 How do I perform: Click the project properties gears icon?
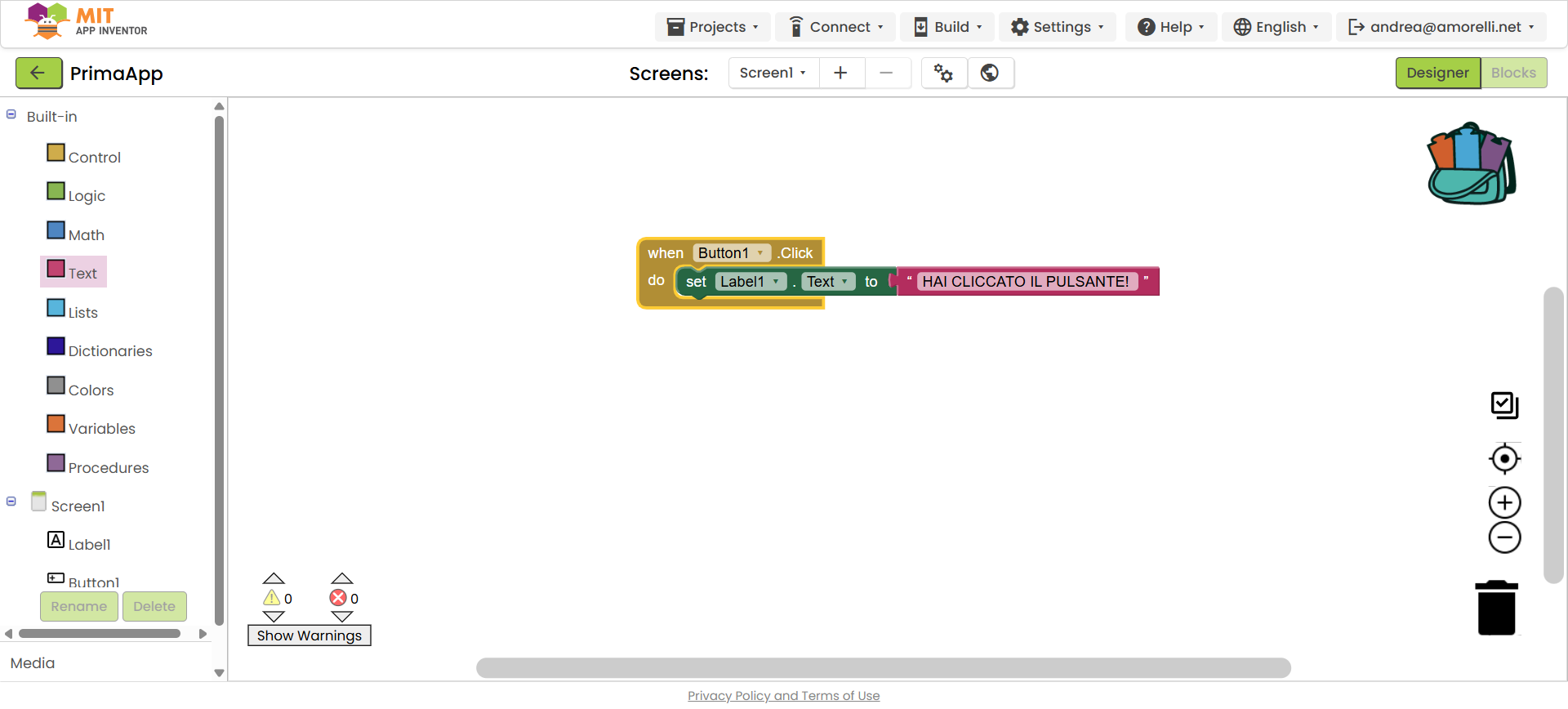[943, 74]
